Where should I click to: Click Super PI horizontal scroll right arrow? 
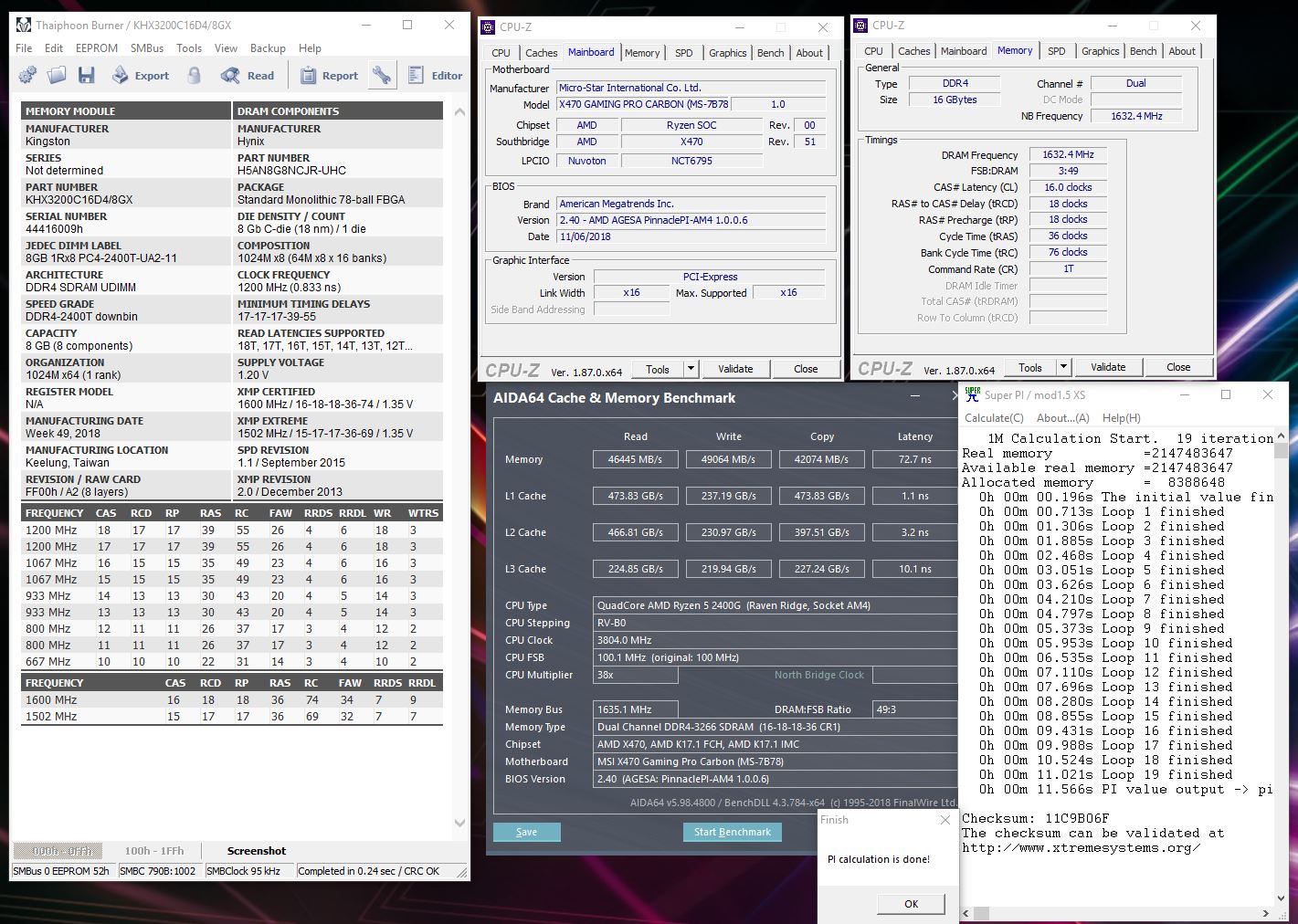(1265, 912)
